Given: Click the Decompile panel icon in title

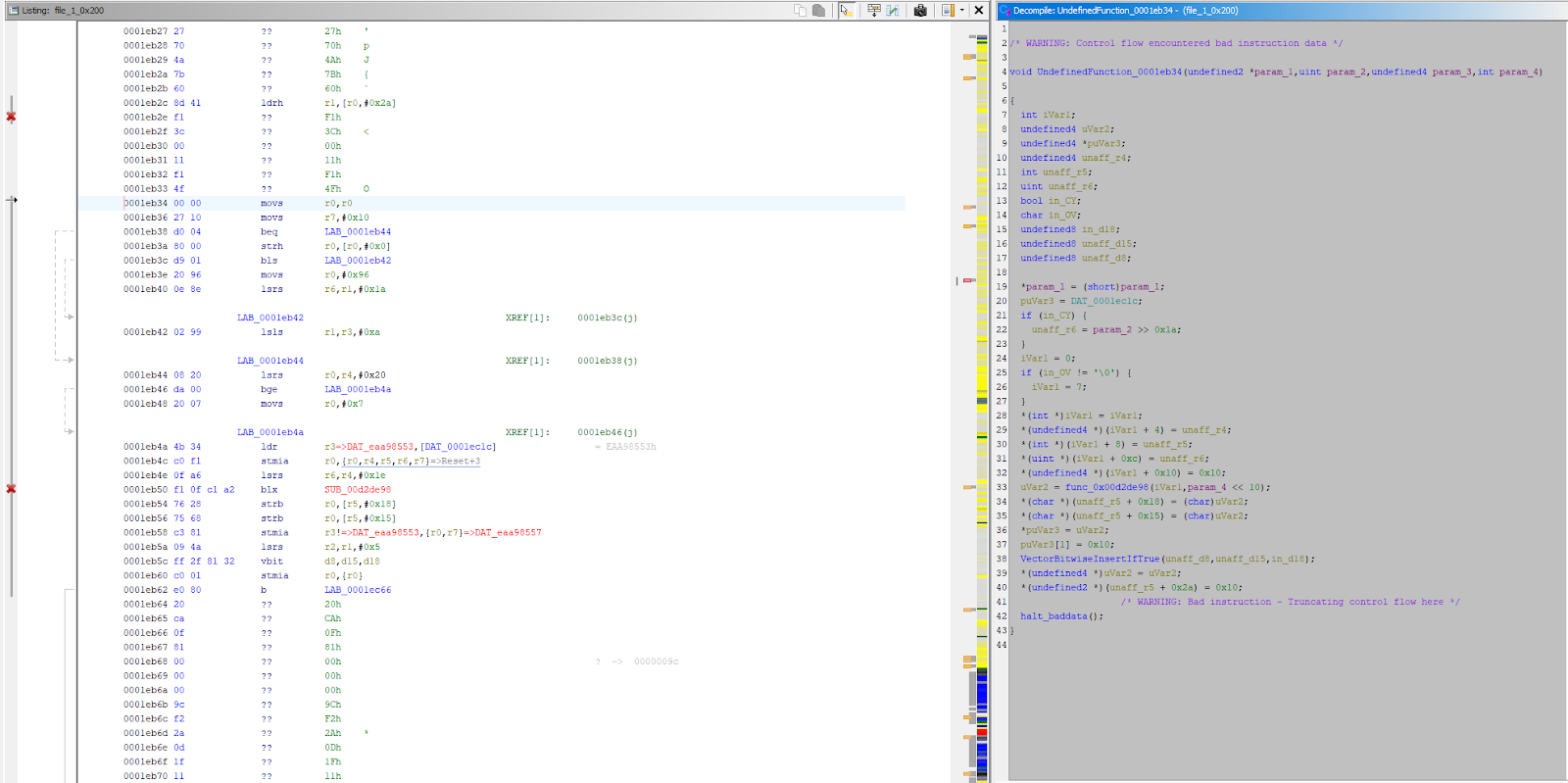Looking at the screenshot, I should [x=1005, y=10].
